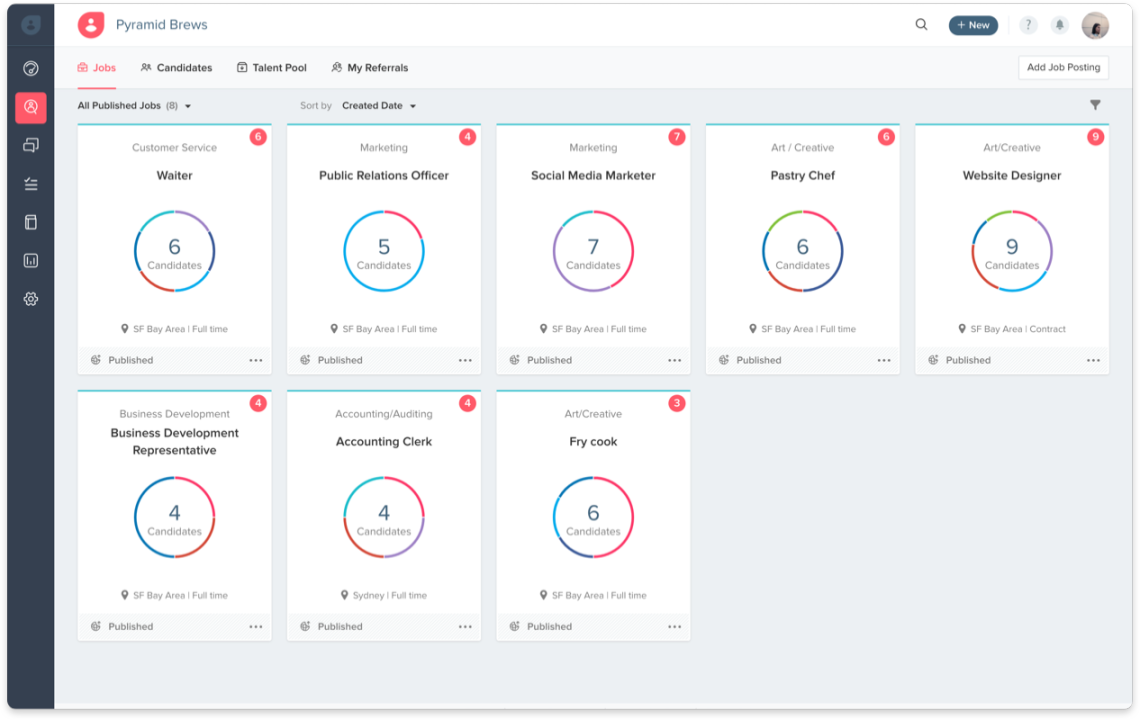Open the notifications bell
This screenshot has height=720, width=1140.
(1059, 25)
